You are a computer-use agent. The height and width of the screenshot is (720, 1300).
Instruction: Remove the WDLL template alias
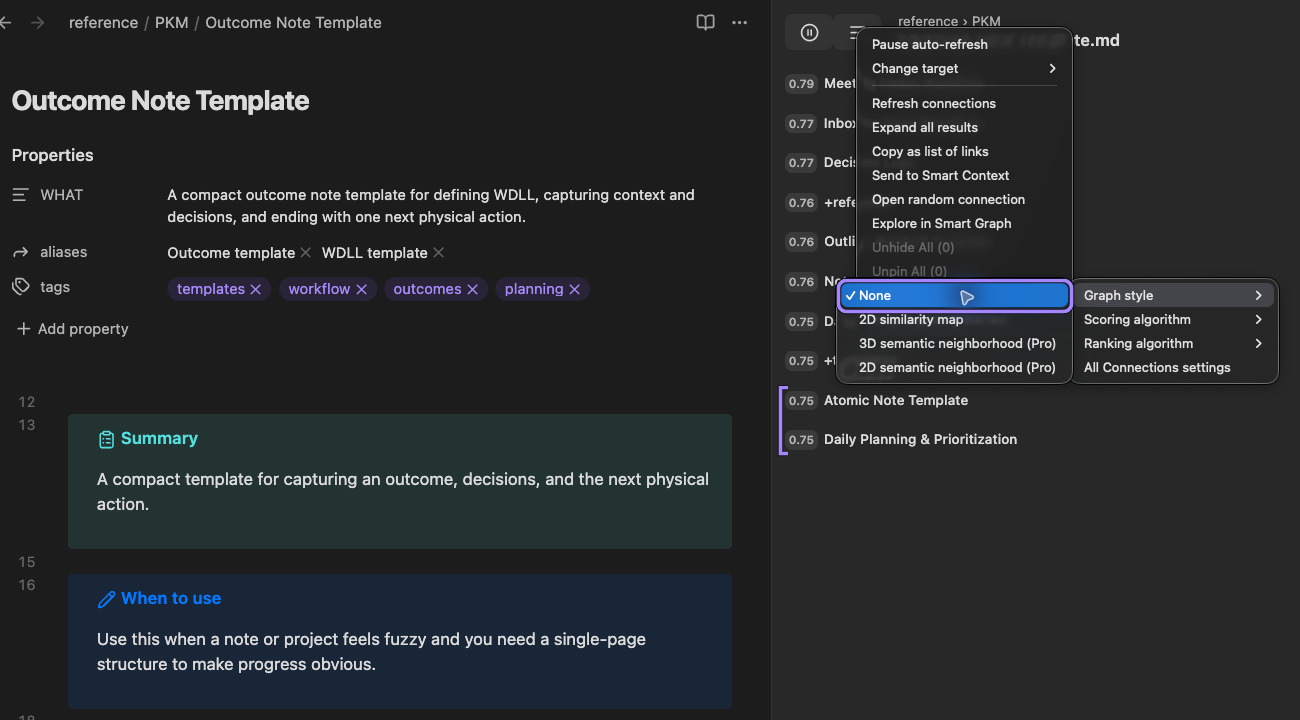point(438,253)
